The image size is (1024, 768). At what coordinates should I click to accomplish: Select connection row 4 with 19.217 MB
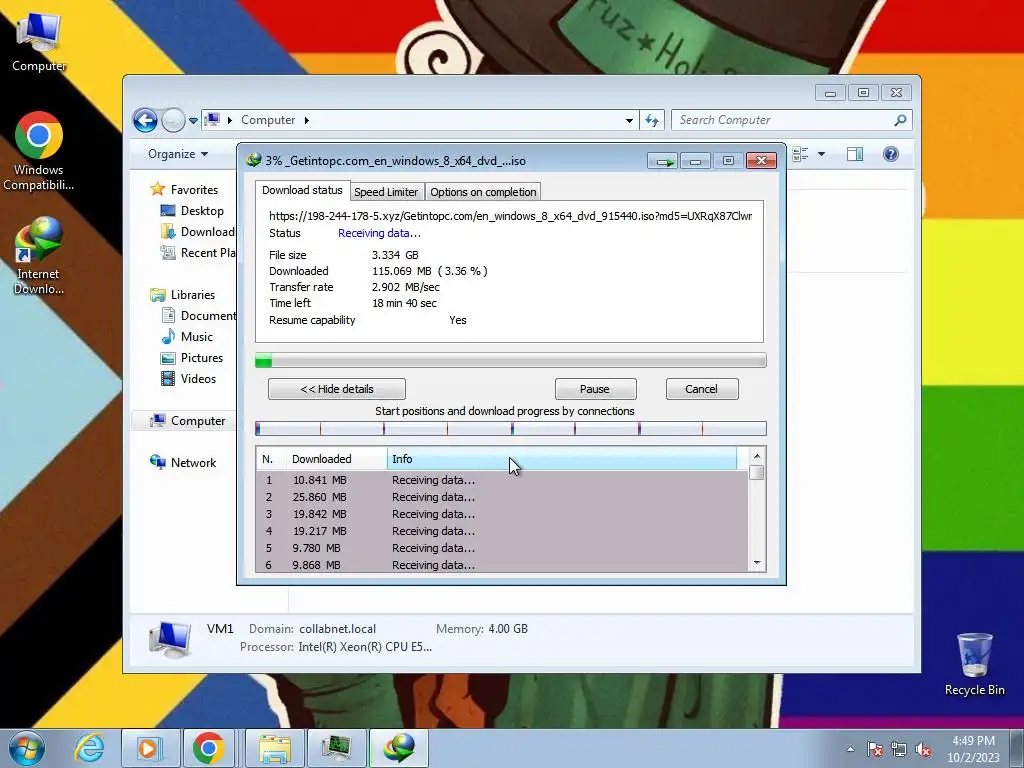[502, 531]
